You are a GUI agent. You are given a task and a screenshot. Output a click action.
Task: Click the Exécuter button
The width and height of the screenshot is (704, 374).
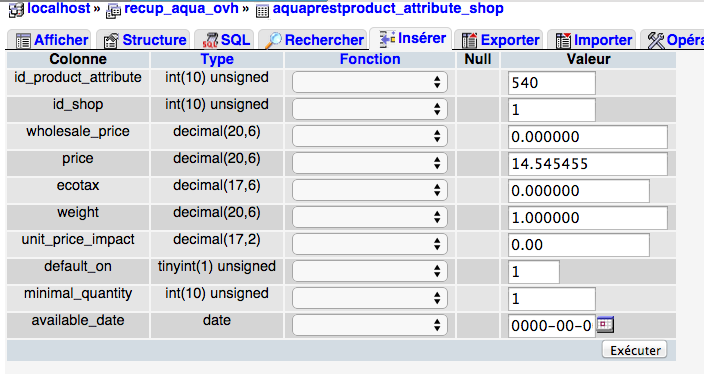(634, 350)
